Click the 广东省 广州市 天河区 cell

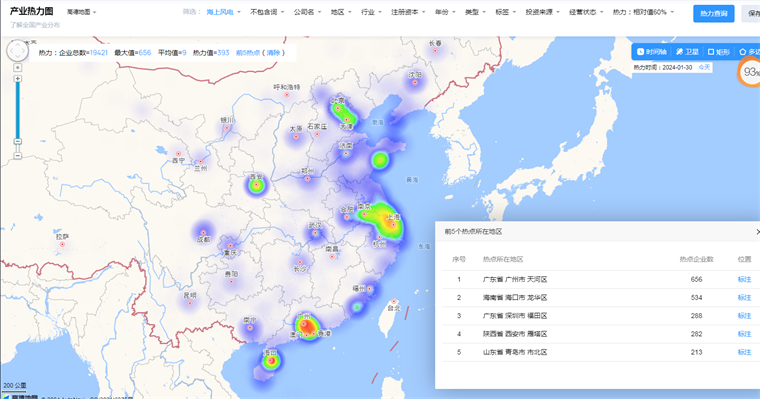pos(515,279)
